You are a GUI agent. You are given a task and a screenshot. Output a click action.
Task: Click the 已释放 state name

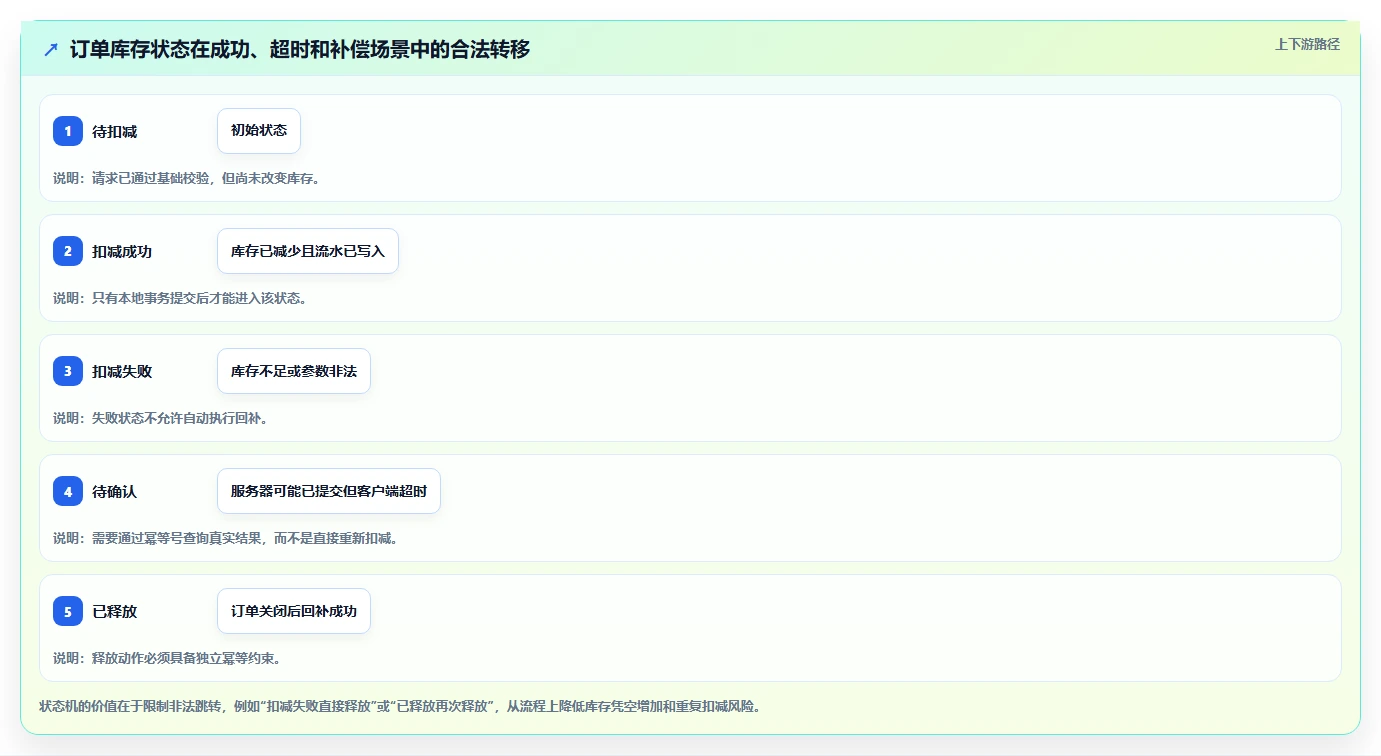pos(114,611)
